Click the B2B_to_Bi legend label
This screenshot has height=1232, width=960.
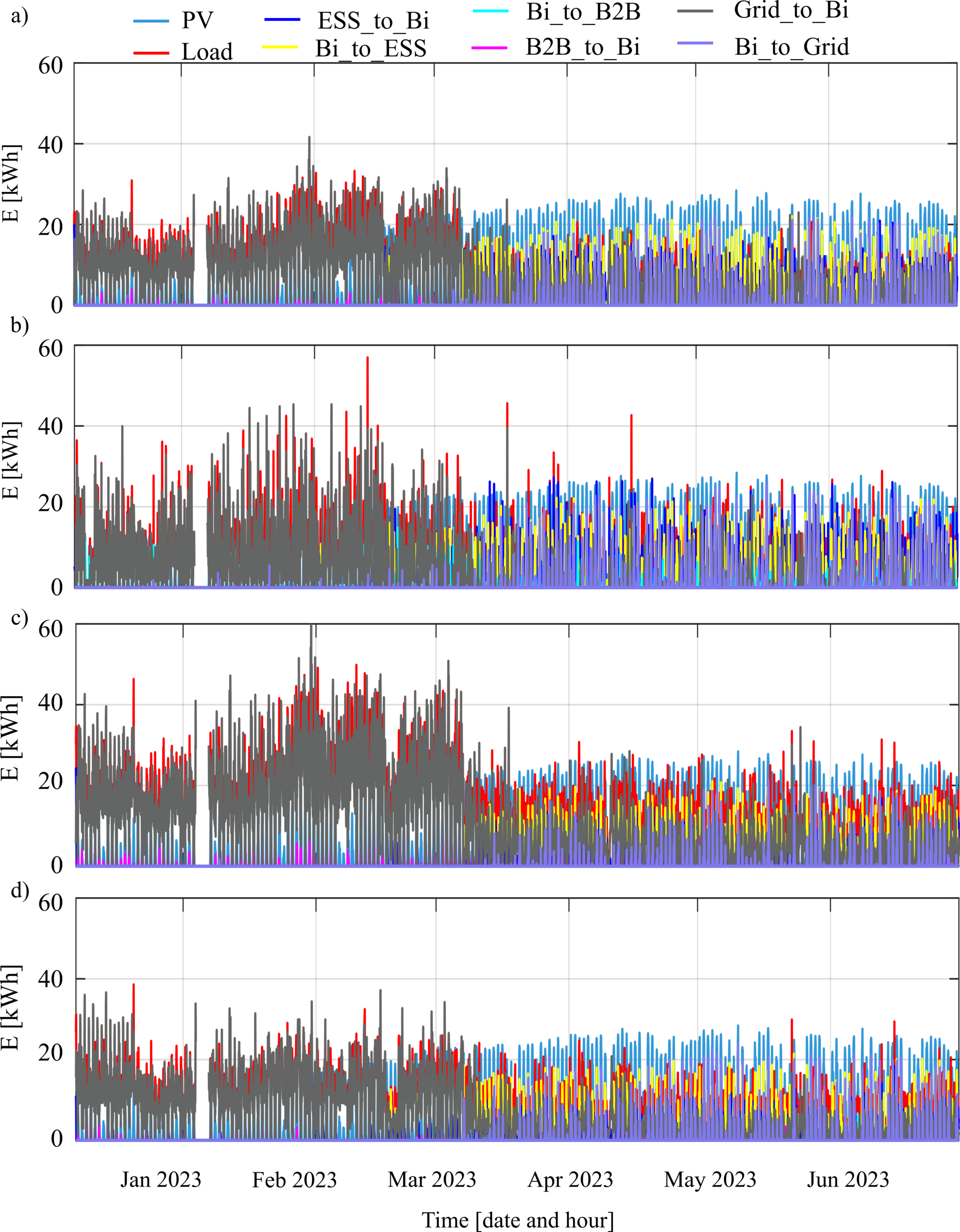(582, 47)
